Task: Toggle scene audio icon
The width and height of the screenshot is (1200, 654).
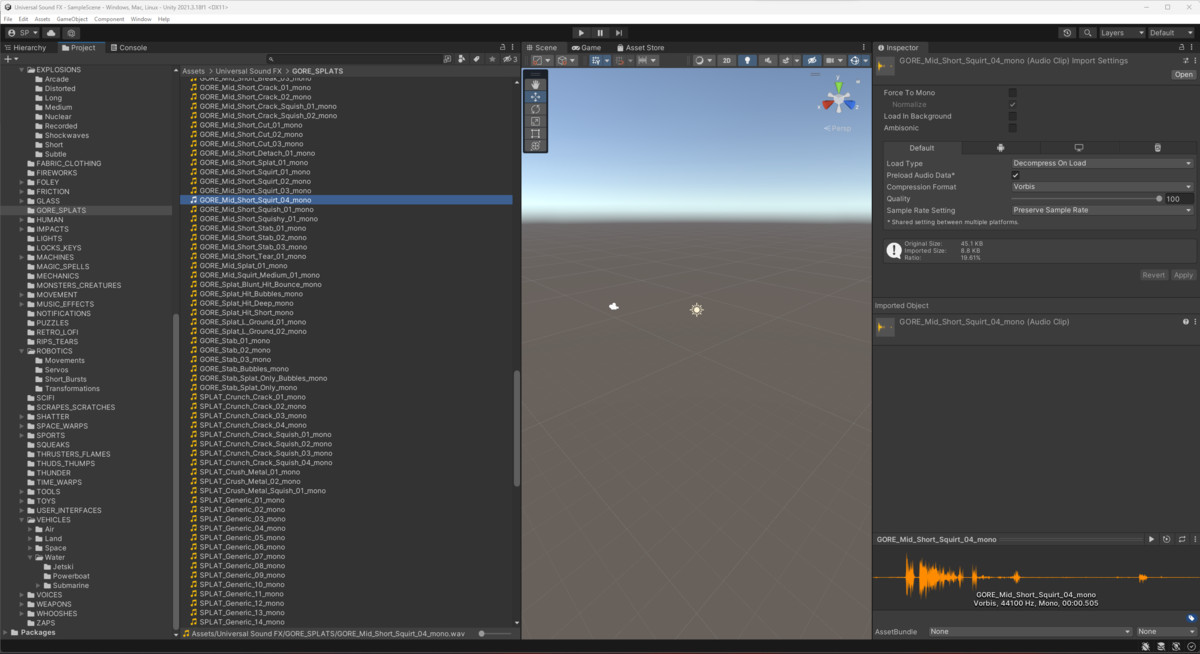Action: (766, 60)
